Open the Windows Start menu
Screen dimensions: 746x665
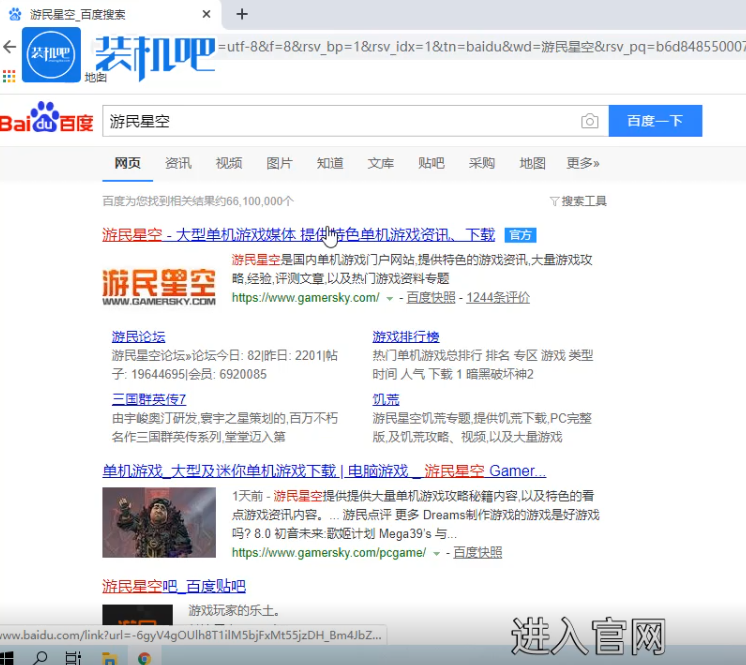[6, 658]
